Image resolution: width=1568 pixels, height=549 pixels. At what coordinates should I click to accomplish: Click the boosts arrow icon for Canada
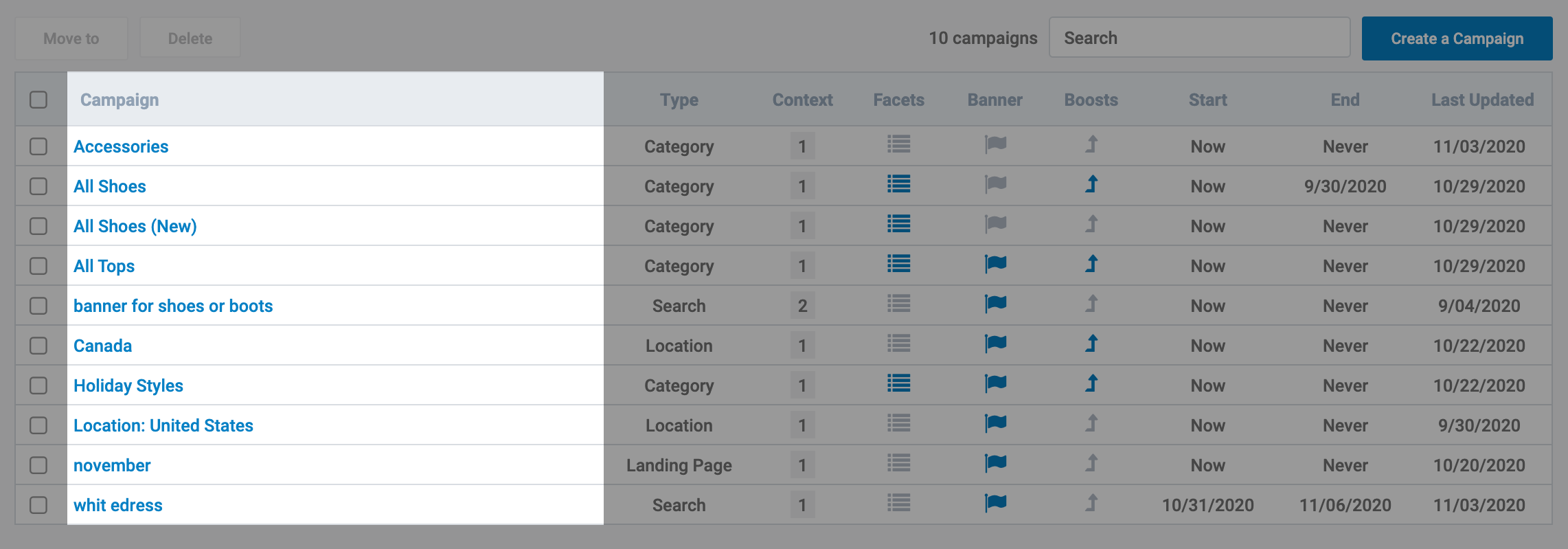coord(1091,344)
